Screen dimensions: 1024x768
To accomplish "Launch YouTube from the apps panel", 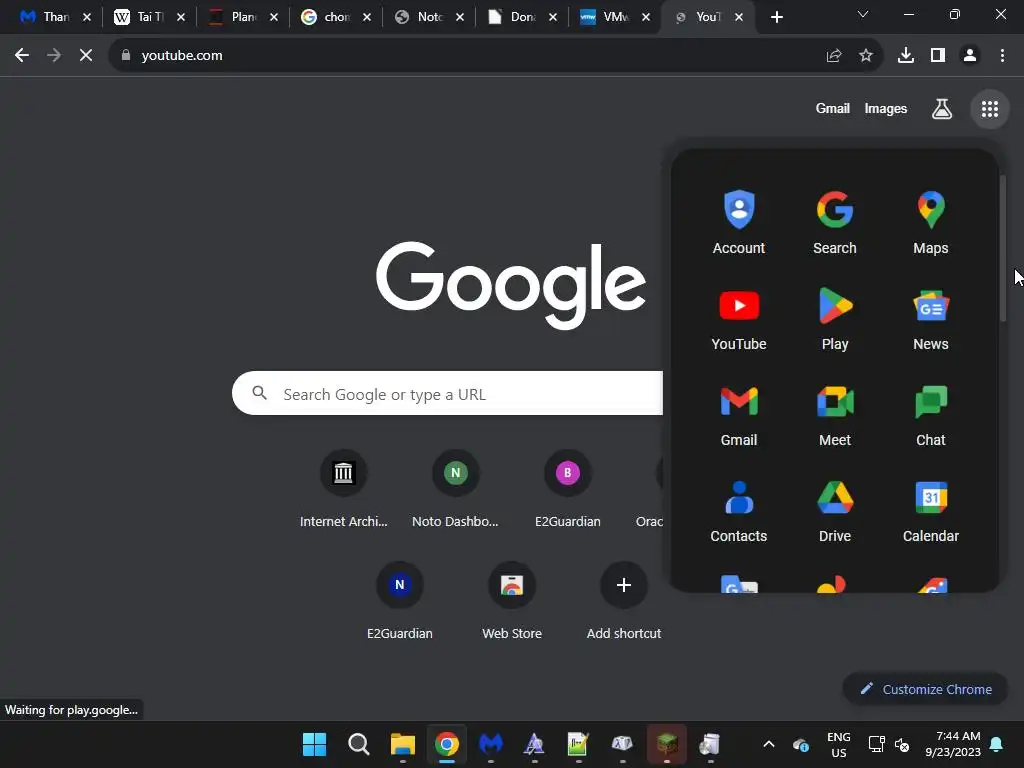I will 739,319.
